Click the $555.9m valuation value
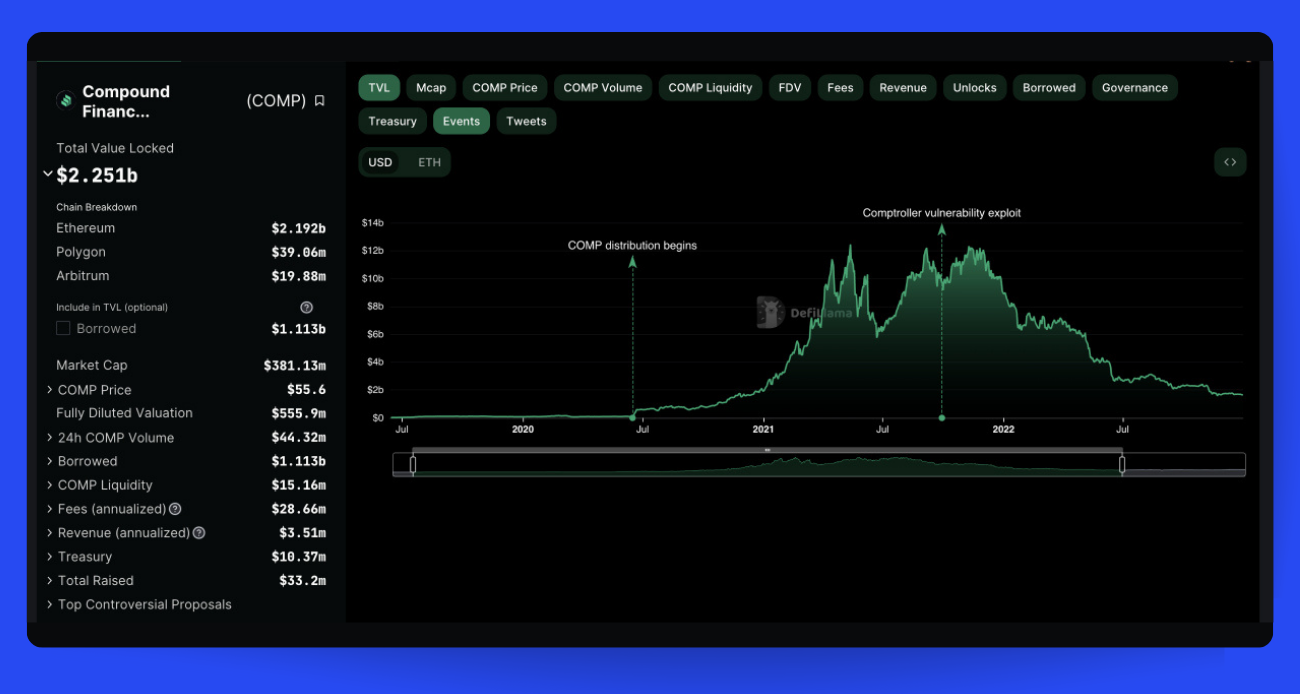This screenshot has width=1300, height=694. click(299, 413)
